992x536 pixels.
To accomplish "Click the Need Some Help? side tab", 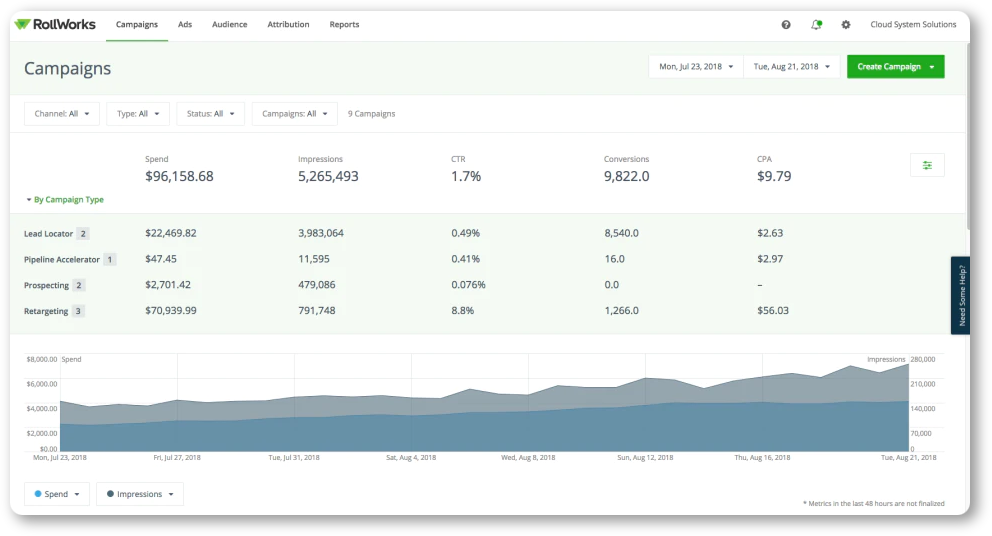I will tap(960, 295).
